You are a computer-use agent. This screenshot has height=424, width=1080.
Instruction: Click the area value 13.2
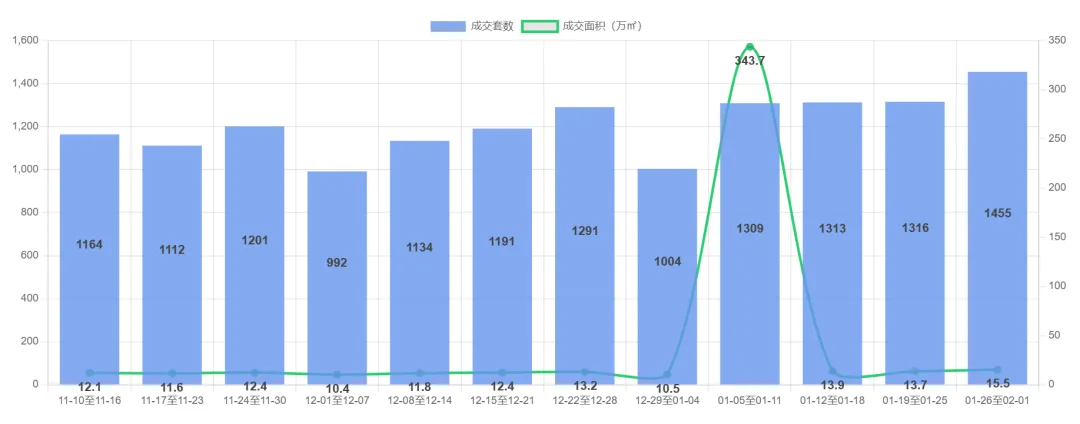(585, 386)
